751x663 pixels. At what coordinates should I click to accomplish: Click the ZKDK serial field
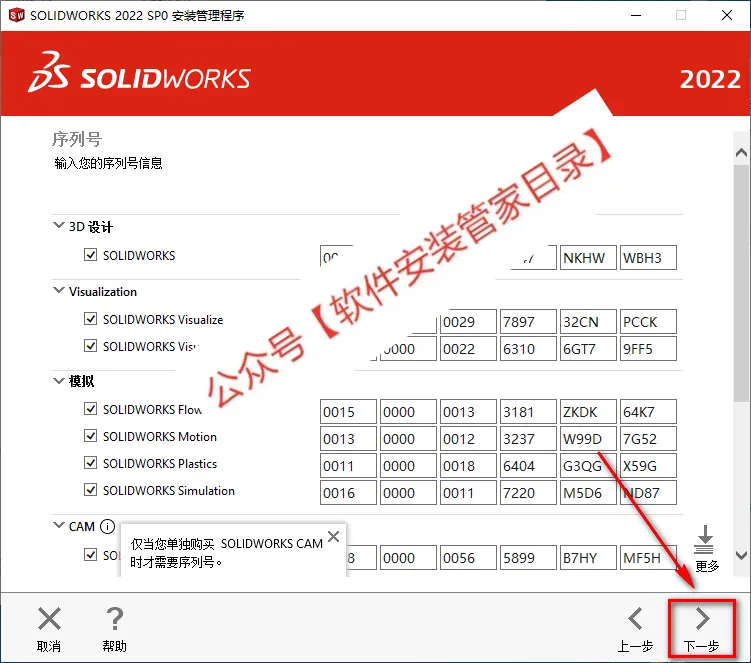588,412
